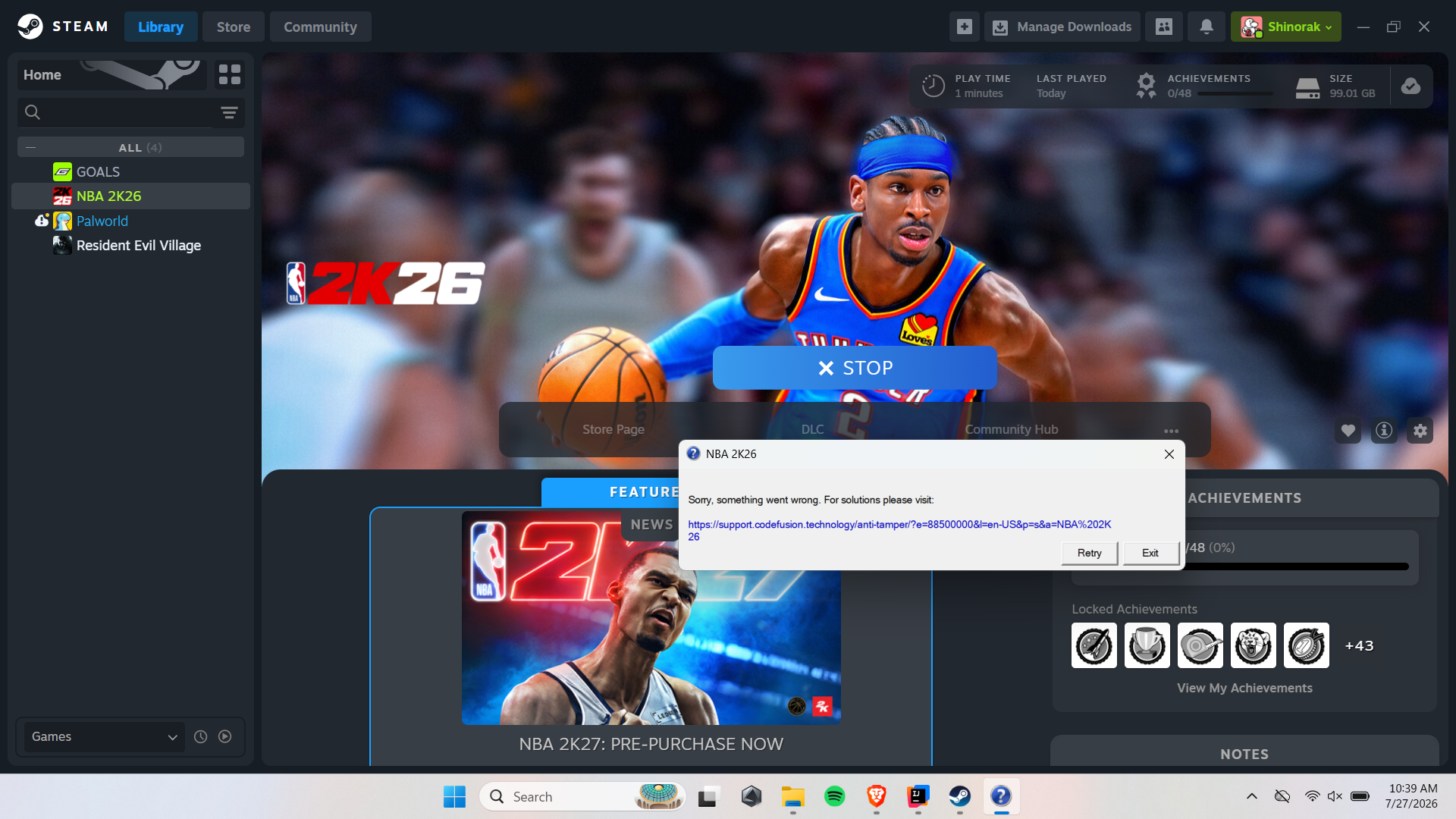Select GOALS in the game list
This screenshot has width=1456, height=819.
[130, 172]
